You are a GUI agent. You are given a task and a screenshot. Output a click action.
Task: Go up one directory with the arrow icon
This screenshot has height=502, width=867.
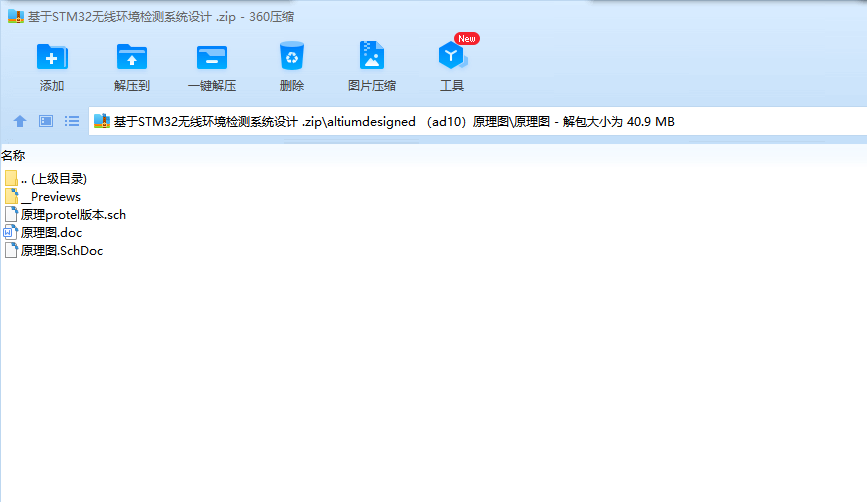click(x=20, y=121)
